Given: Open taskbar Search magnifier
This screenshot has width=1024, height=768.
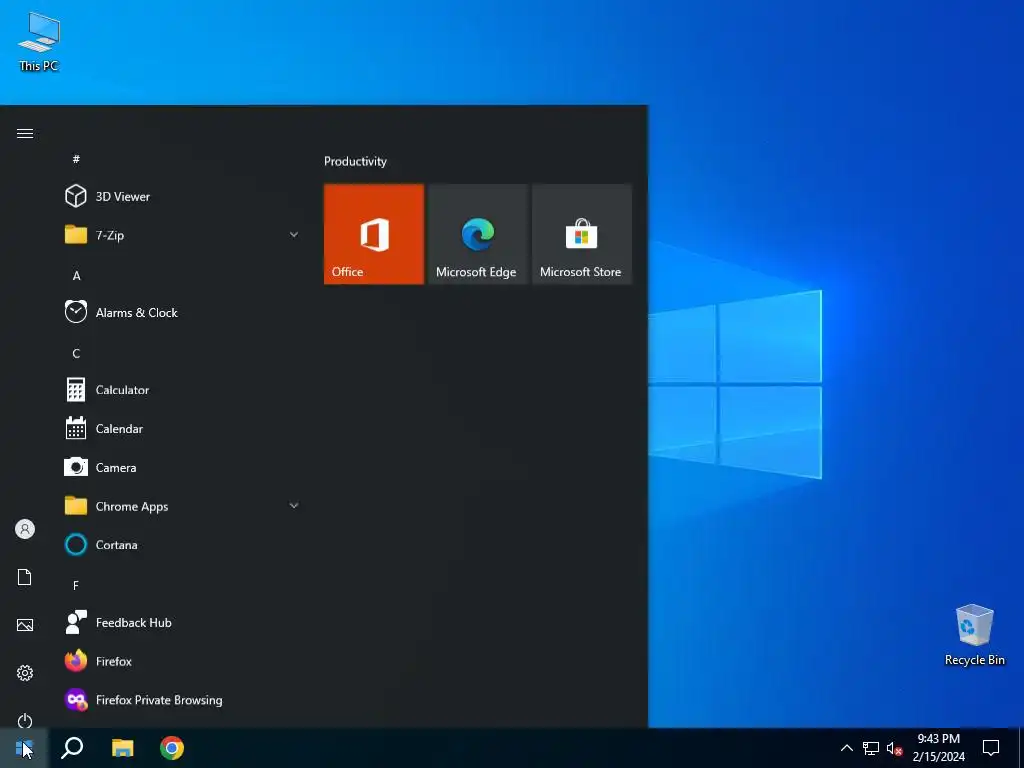Looking at the screenshot, I should [72, 748].
